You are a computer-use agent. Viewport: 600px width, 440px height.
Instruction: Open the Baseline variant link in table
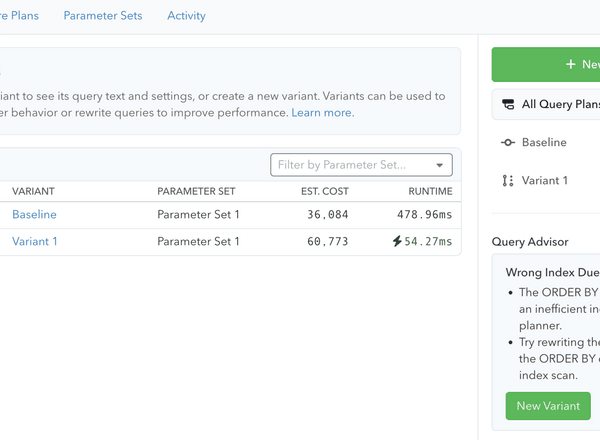[x=34, y=214]
